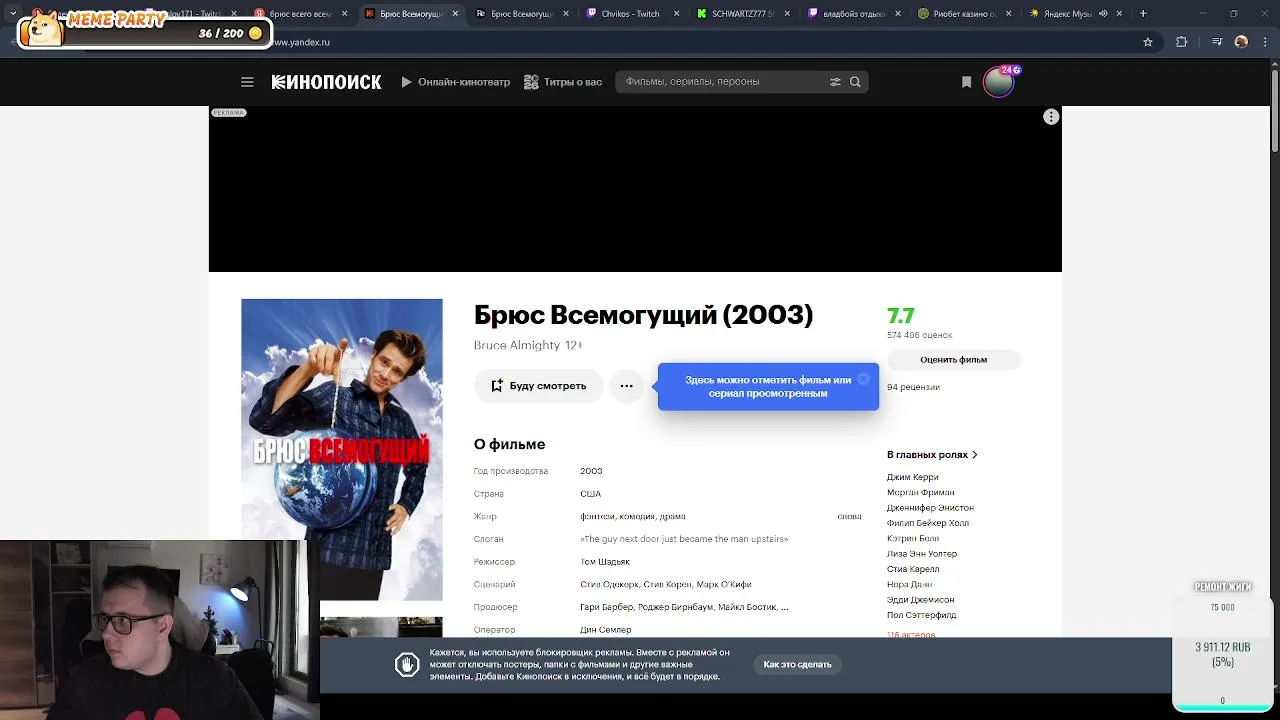This screenshot has width=1280, height=720.
Task: Click the Bruce Almighty 12+ original title
Action: [528, 345]
